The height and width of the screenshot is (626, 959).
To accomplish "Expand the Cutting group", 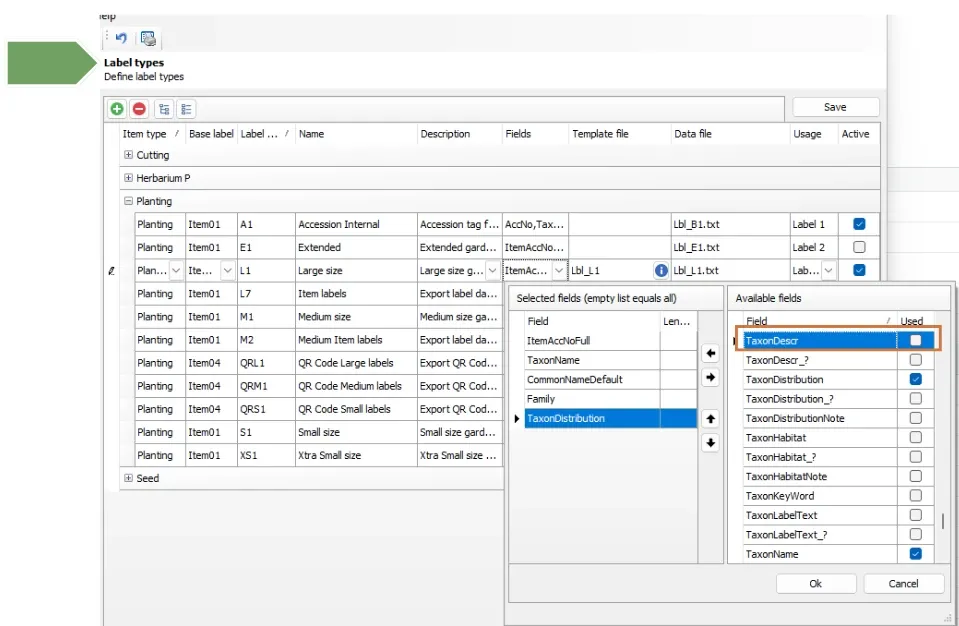I will pos(128,155).
